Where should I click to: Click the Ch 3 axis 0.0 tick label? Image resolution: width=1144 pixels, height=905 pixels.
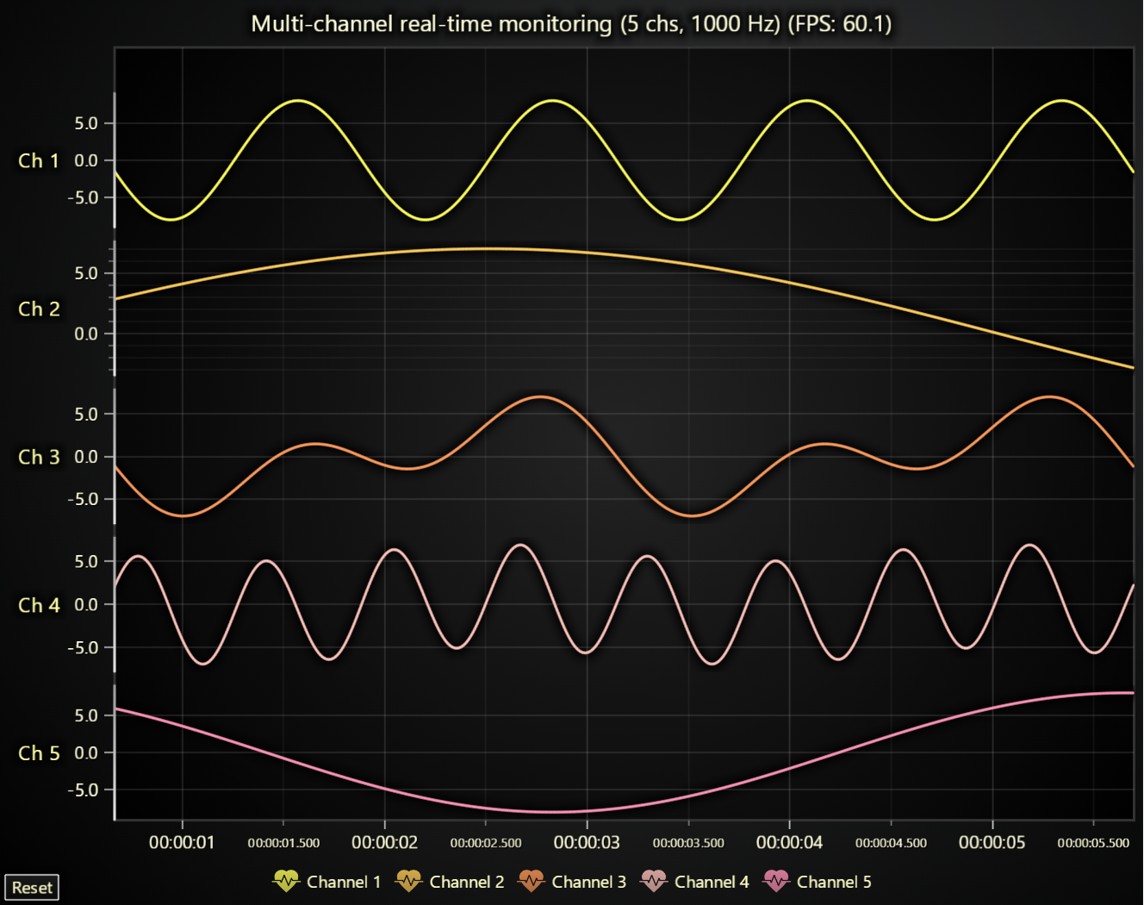[86, 457]
